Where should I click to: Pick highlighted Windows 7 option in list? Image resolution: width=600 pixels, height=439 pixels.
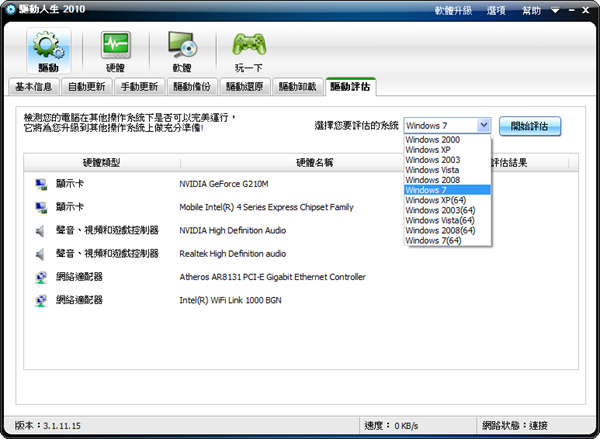(x=448, y=190)
